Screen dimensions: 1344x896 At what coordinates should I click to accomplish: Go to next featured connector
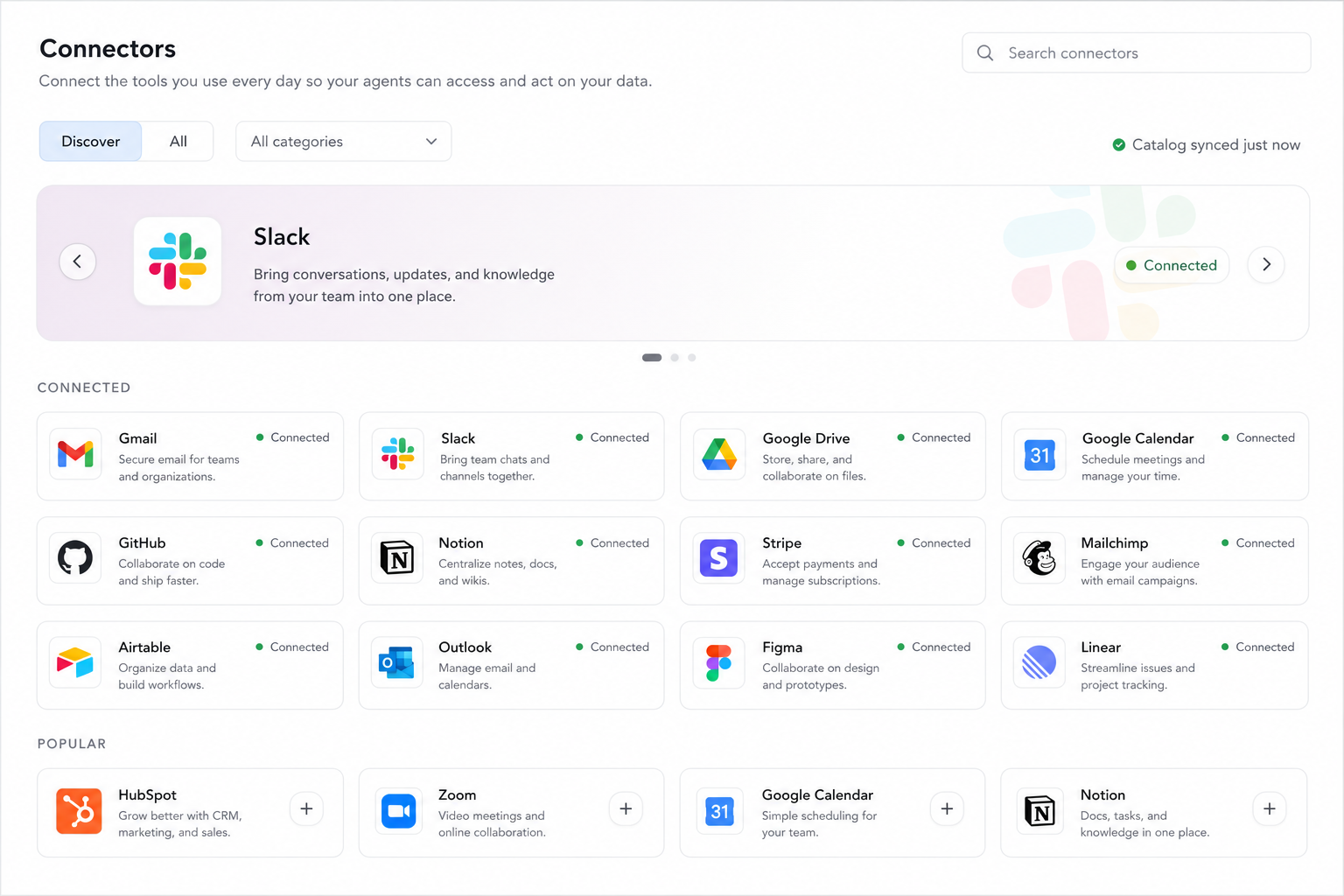pyautogui.click(x=1266, y=264)
